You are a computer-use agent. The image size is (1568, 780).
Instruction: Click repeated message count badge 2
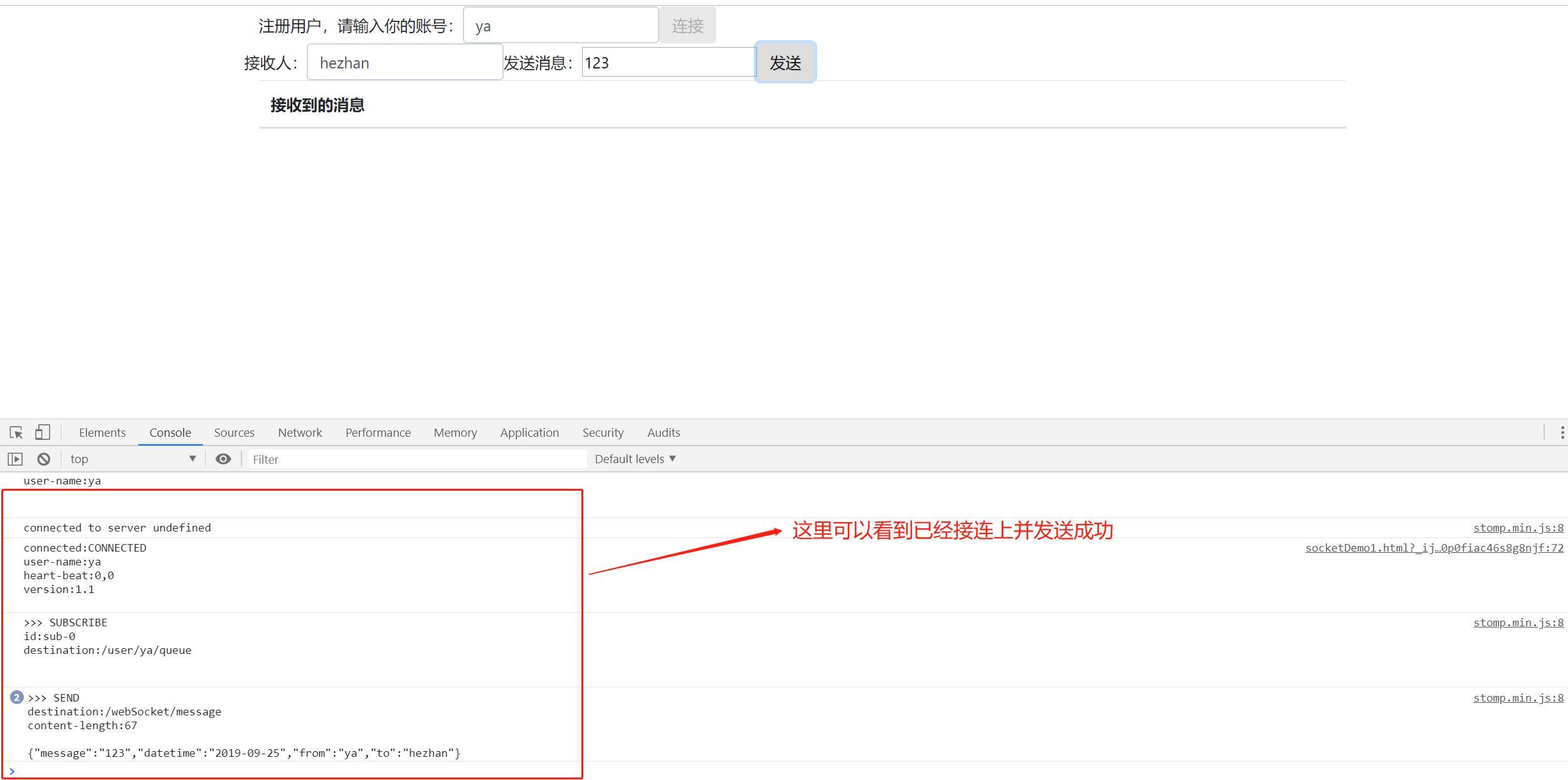pos(17,698)
